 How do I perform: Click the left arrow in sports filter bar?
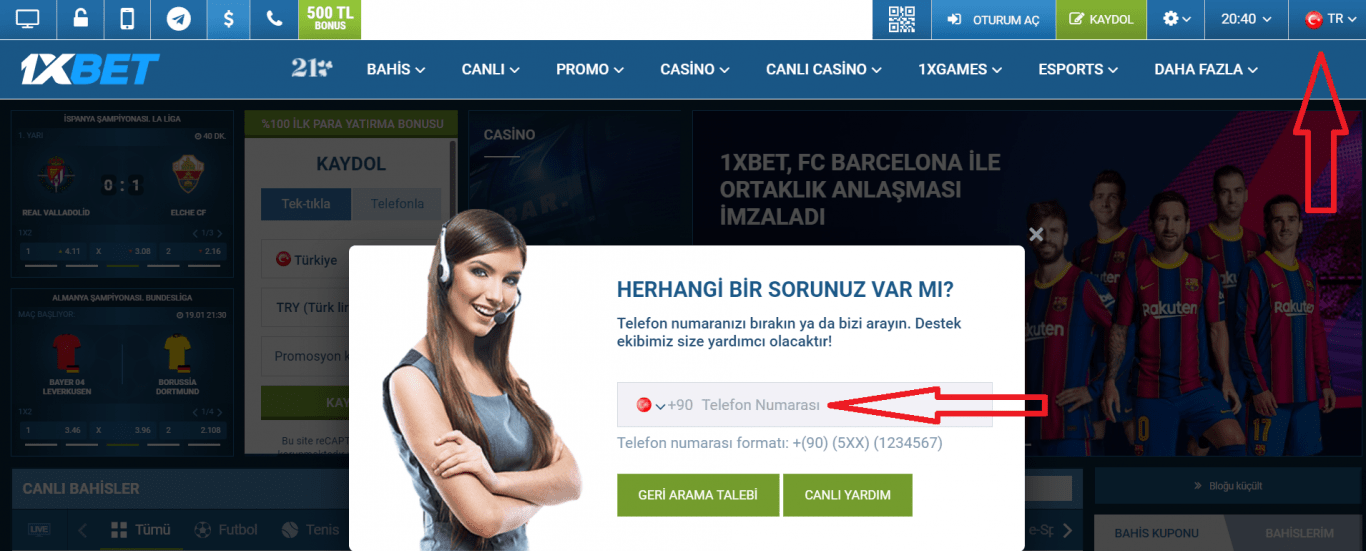click(x=83, y=529)
